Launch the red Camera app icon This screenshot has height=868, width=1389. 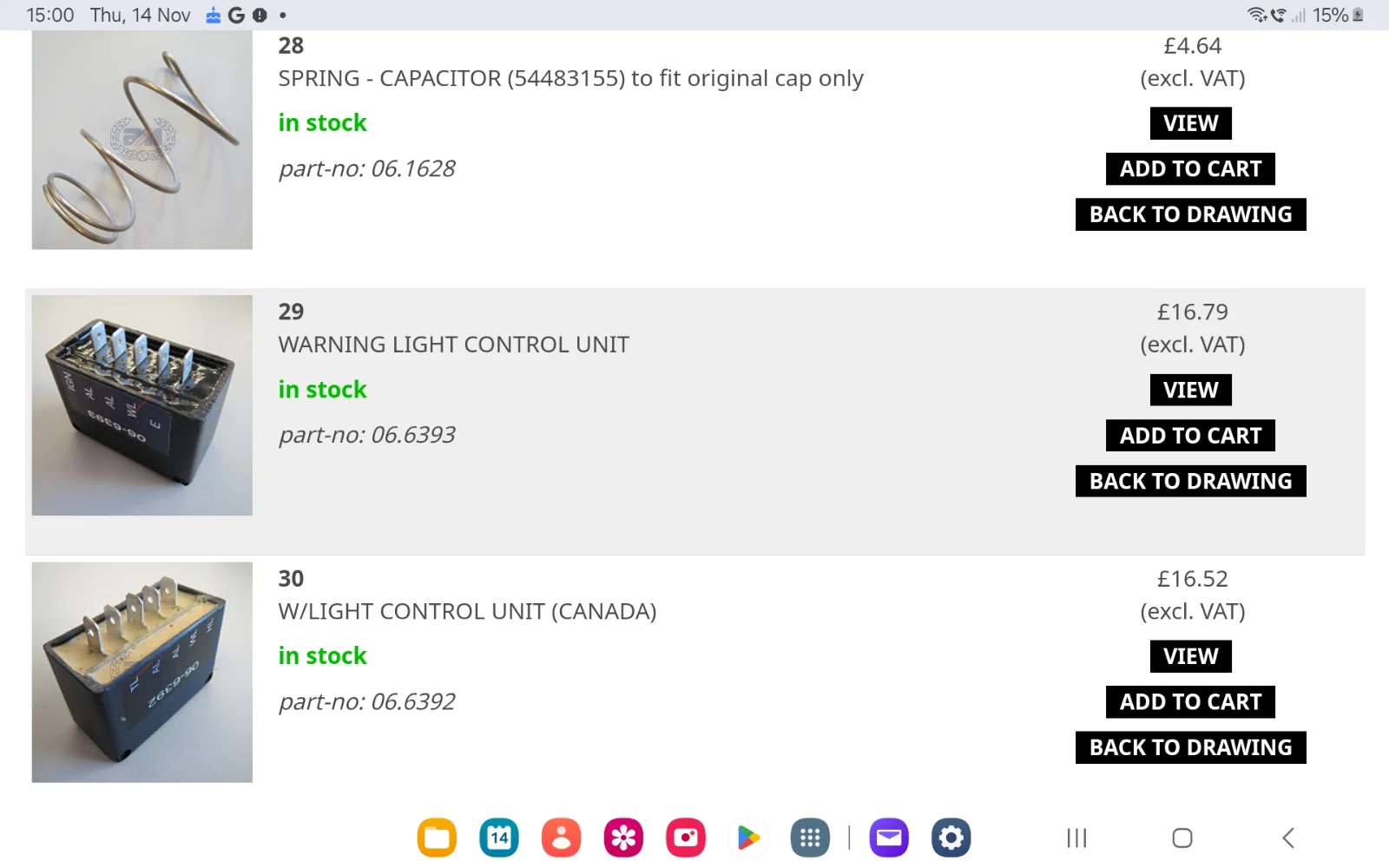(686, 838)
